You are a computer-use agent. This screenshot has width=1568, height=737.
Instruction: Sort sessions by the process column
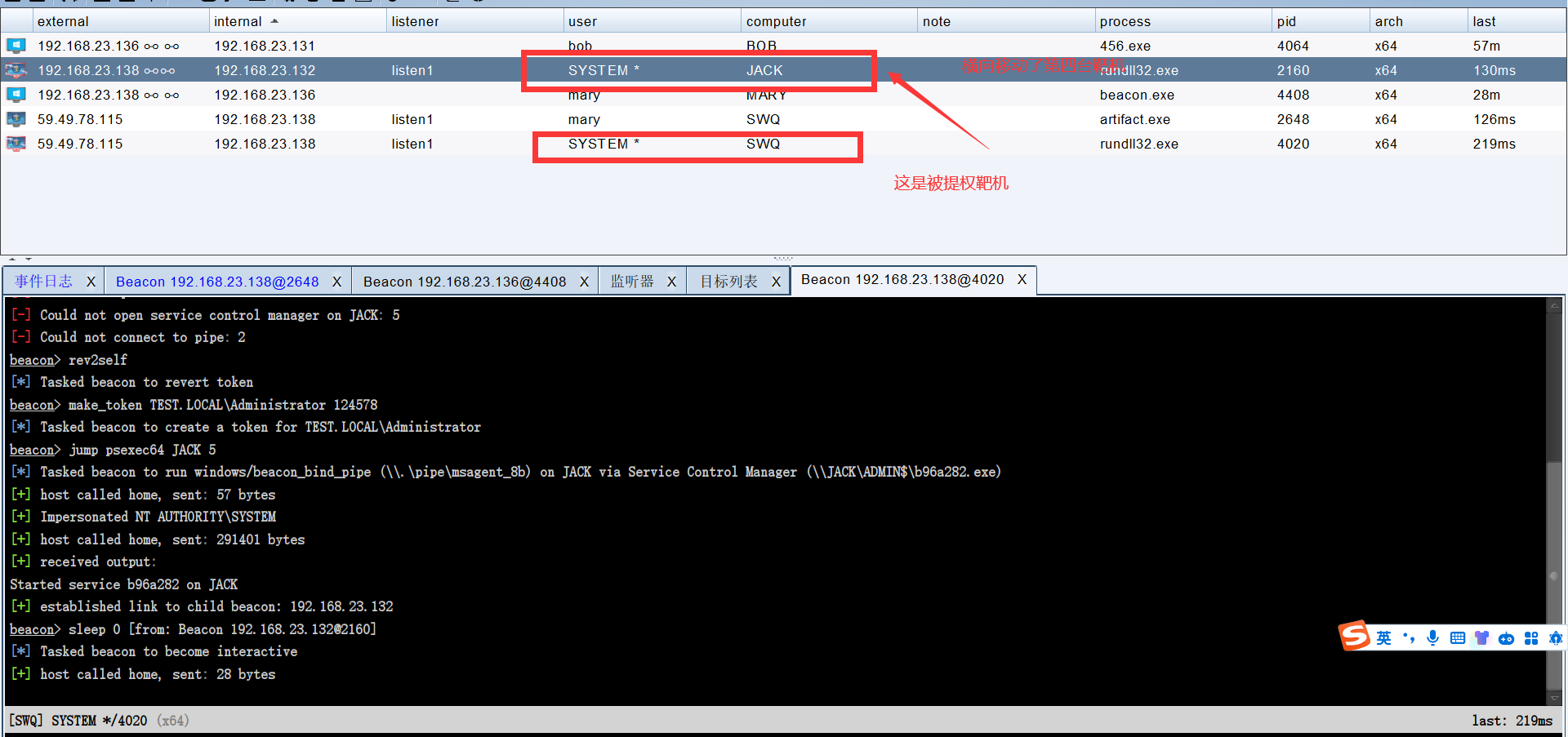(x=1183, y=21)
